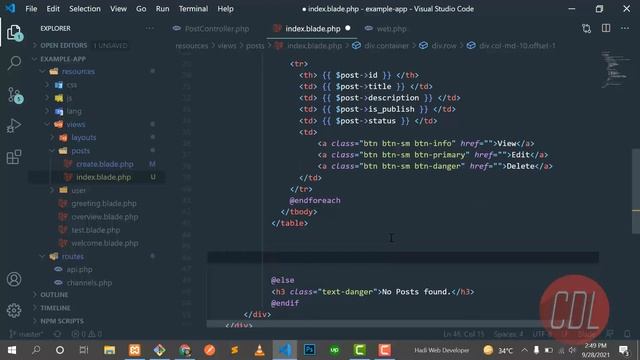Open Upwork icon on taskbar

click(x=334, y=350)
